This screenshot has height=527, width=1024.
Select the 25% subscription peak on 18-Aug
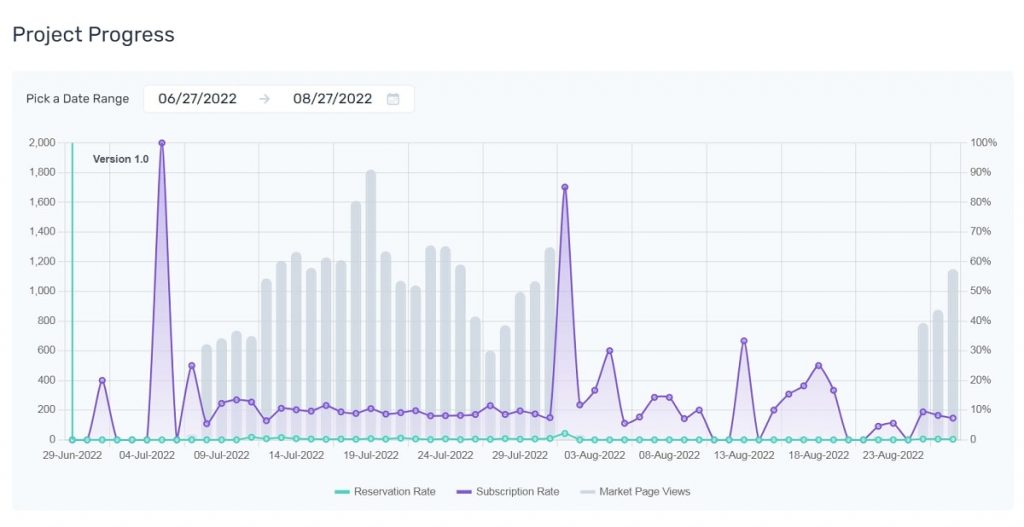click(818, 366)
